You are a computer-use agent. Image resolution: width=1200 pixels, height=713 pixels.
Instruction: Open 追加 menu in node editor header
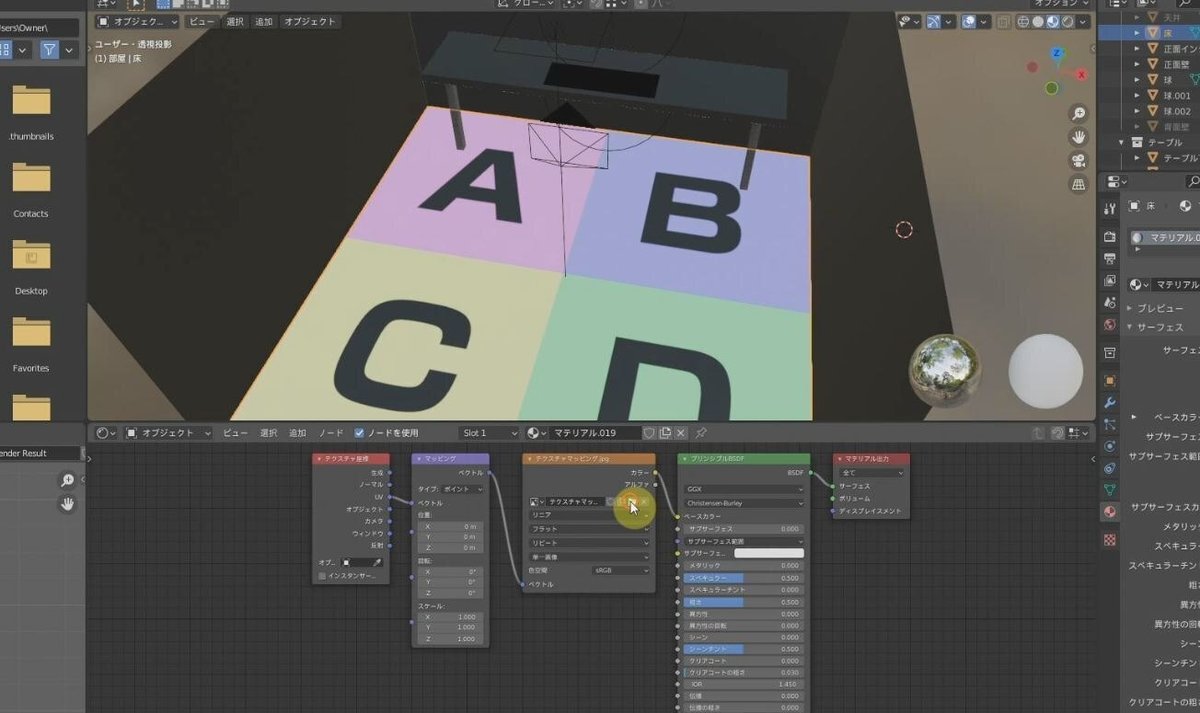298,433
